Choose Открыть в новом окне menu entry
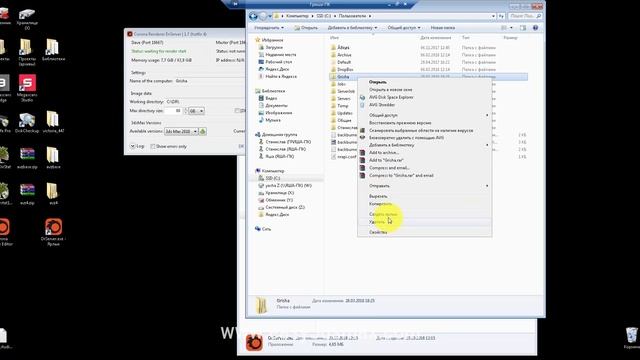This screenshot has height=360, width=640. click(391, 89)
